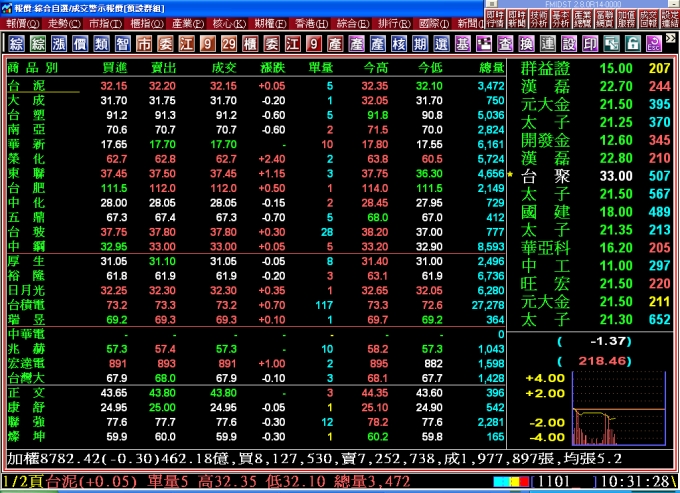
Task: Click the 價 toolbar icon
Action: [80, 43]
